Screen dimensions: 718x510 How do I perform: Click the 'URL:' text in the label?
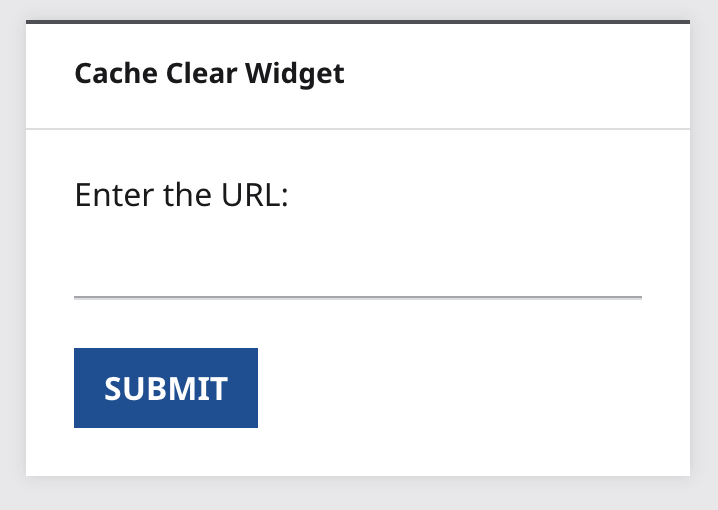pos(255,195)
